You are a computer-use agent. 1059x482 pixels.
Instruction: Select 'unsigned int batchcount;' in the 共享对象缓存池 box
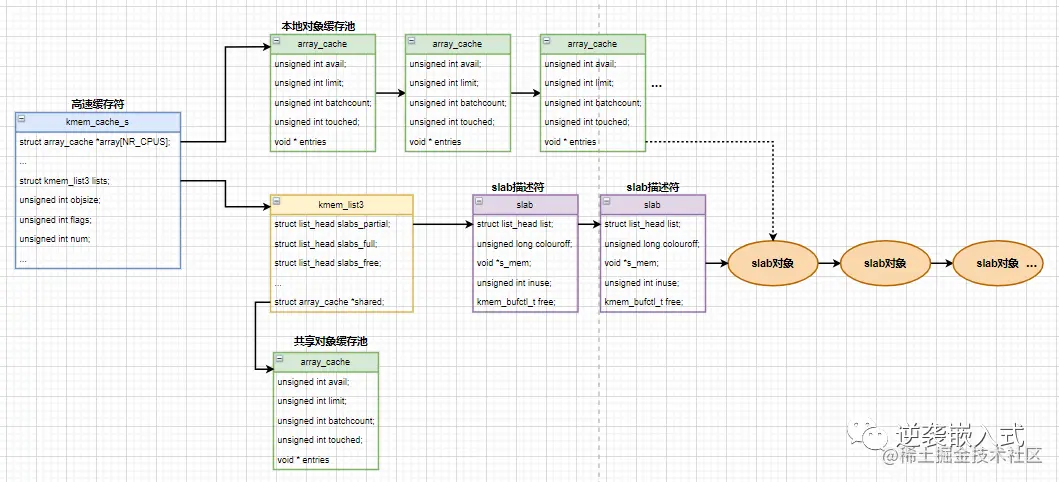326,421
